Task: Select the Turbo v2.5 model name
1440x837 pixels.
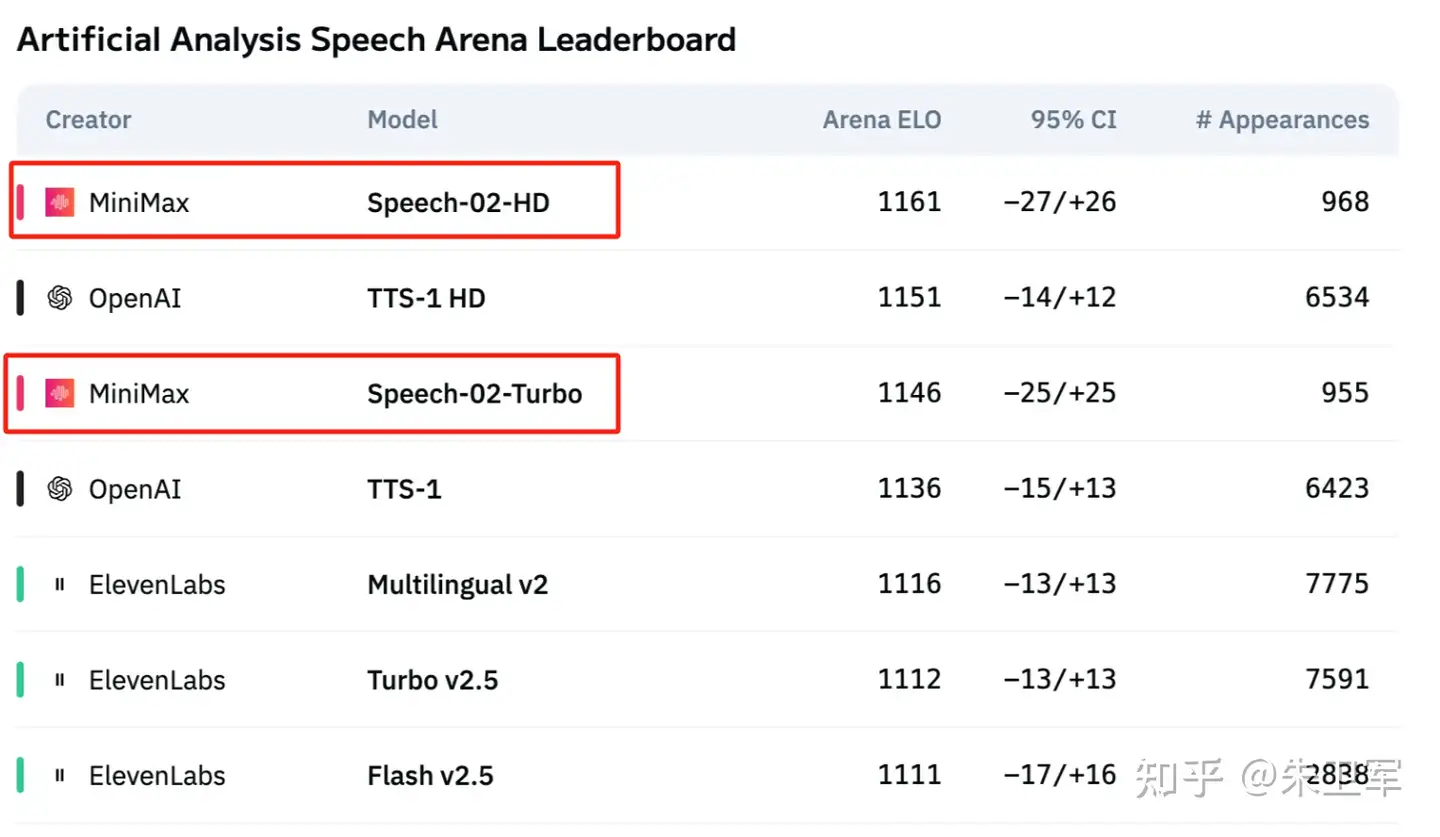Action: click(x=433, y=680)
